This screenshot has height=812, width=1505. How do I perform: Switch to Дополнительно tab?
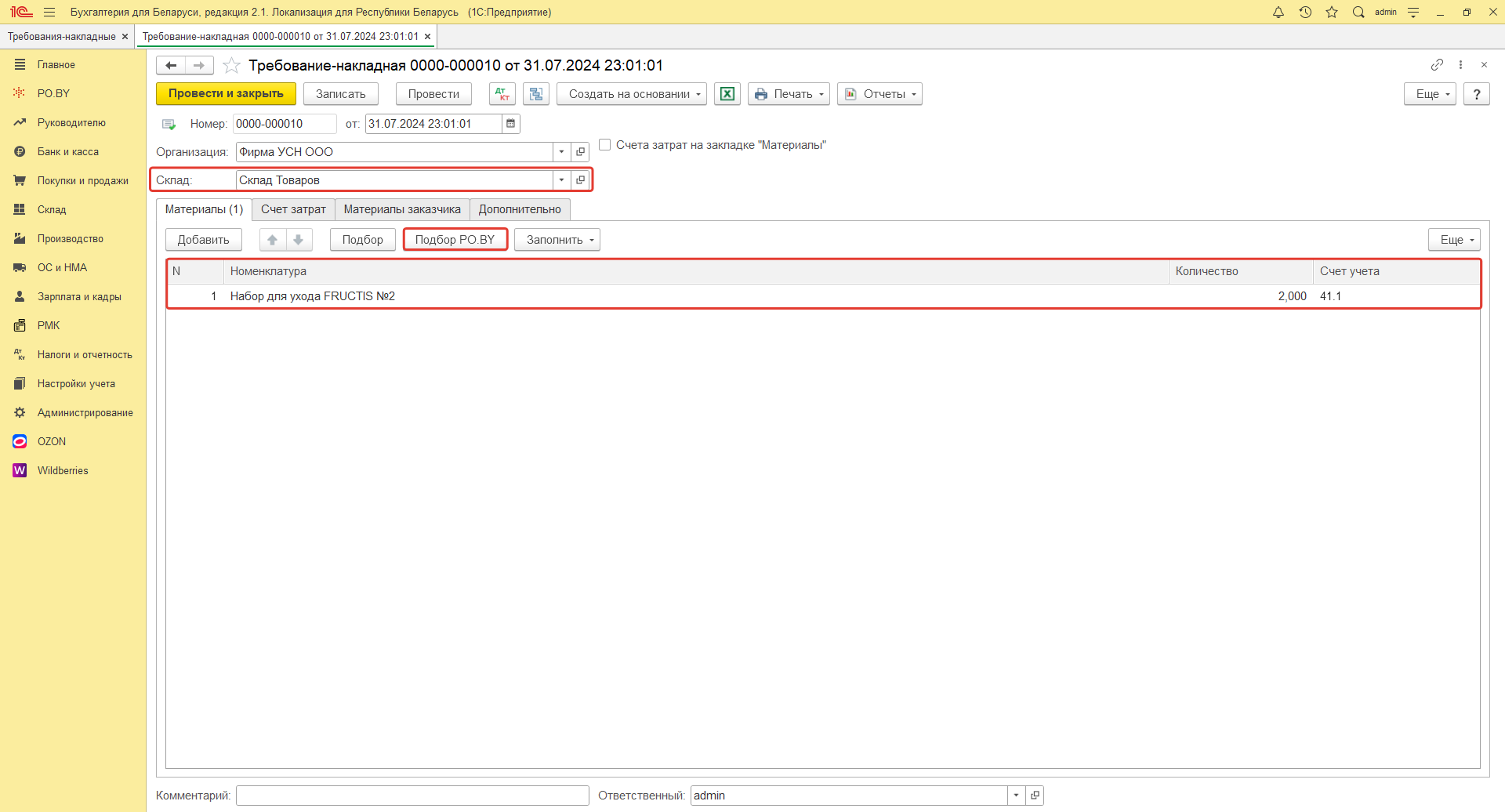pyautogui.click(x=520, y=209)
